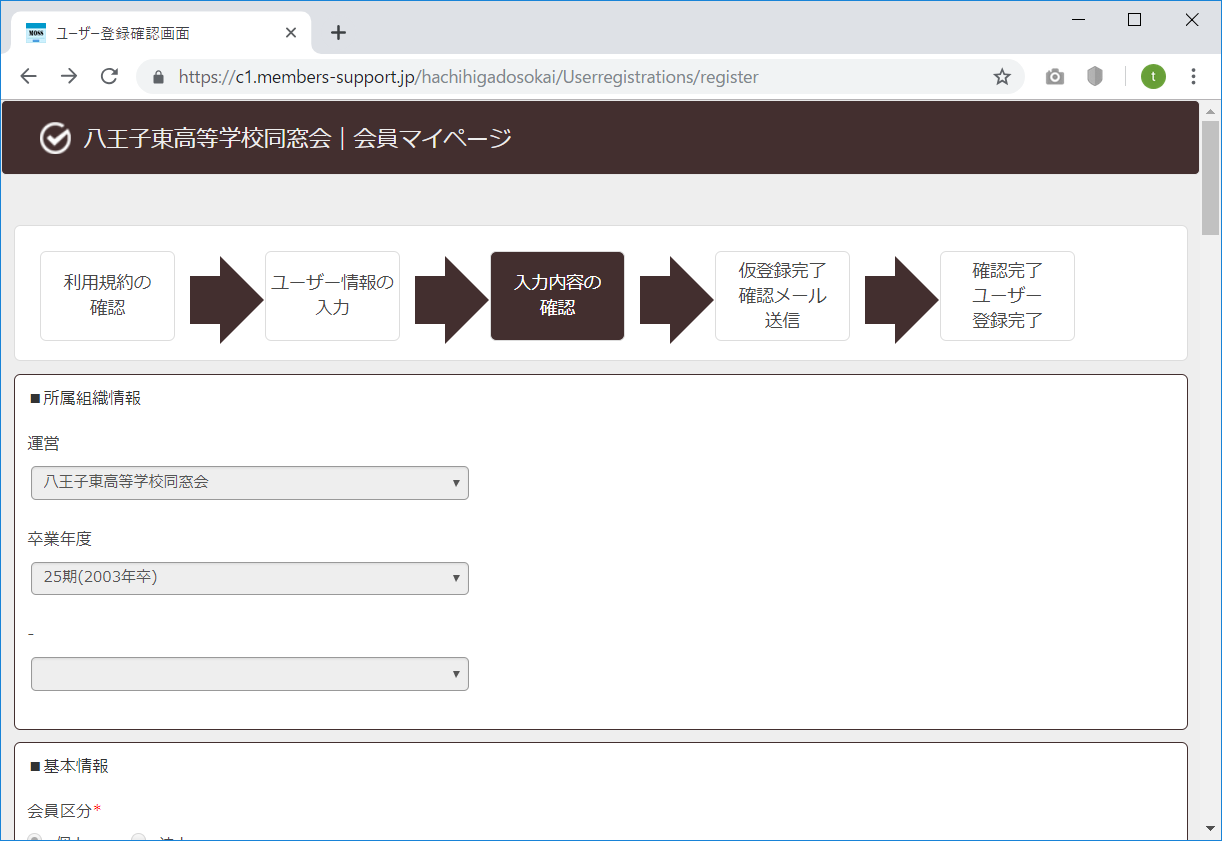Open a new browser tab
The width and height of the screenshot is (1222, 841).
(338, 33)
